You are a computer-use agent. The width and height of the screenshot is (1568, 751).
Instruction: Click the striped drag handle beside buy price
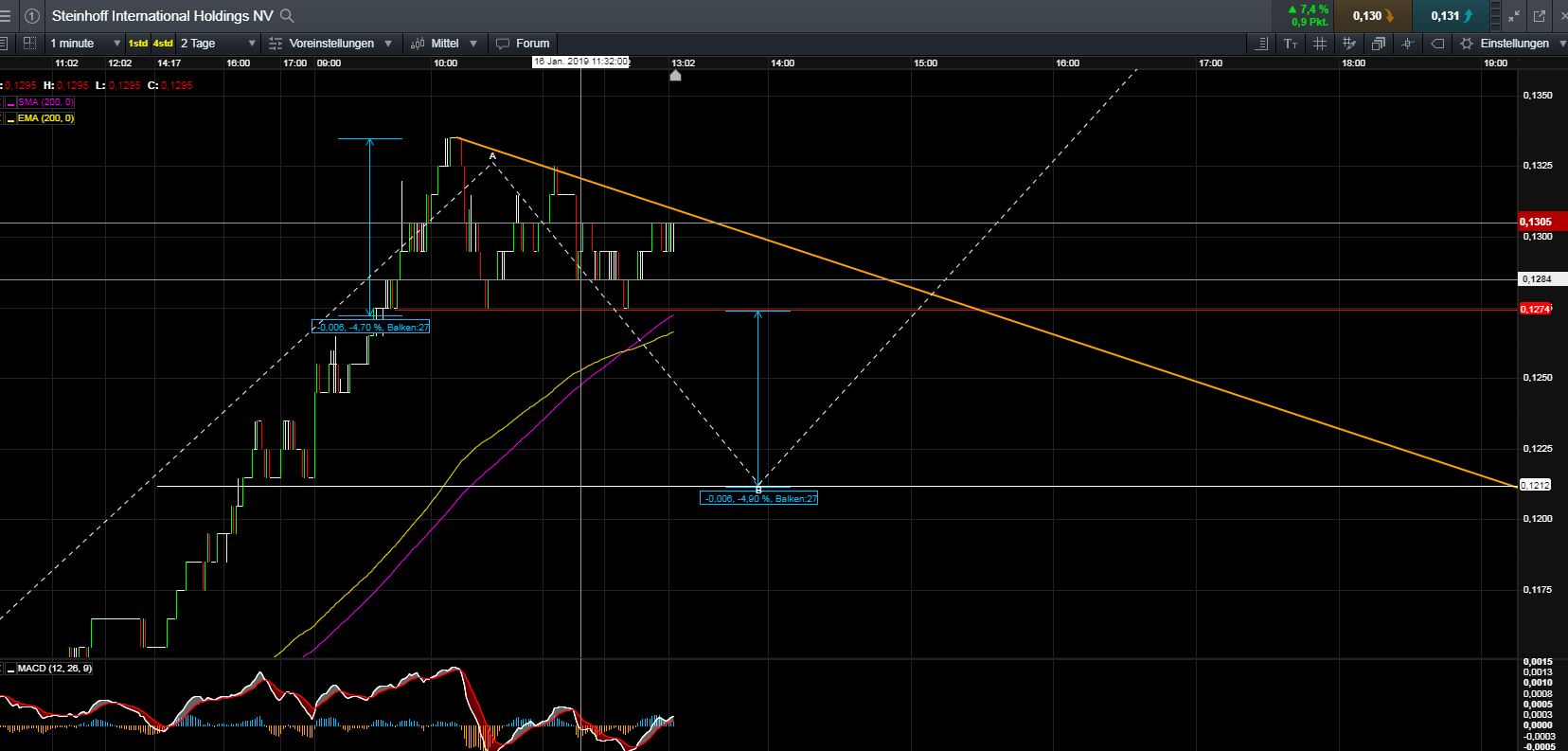click(1497, 16)
